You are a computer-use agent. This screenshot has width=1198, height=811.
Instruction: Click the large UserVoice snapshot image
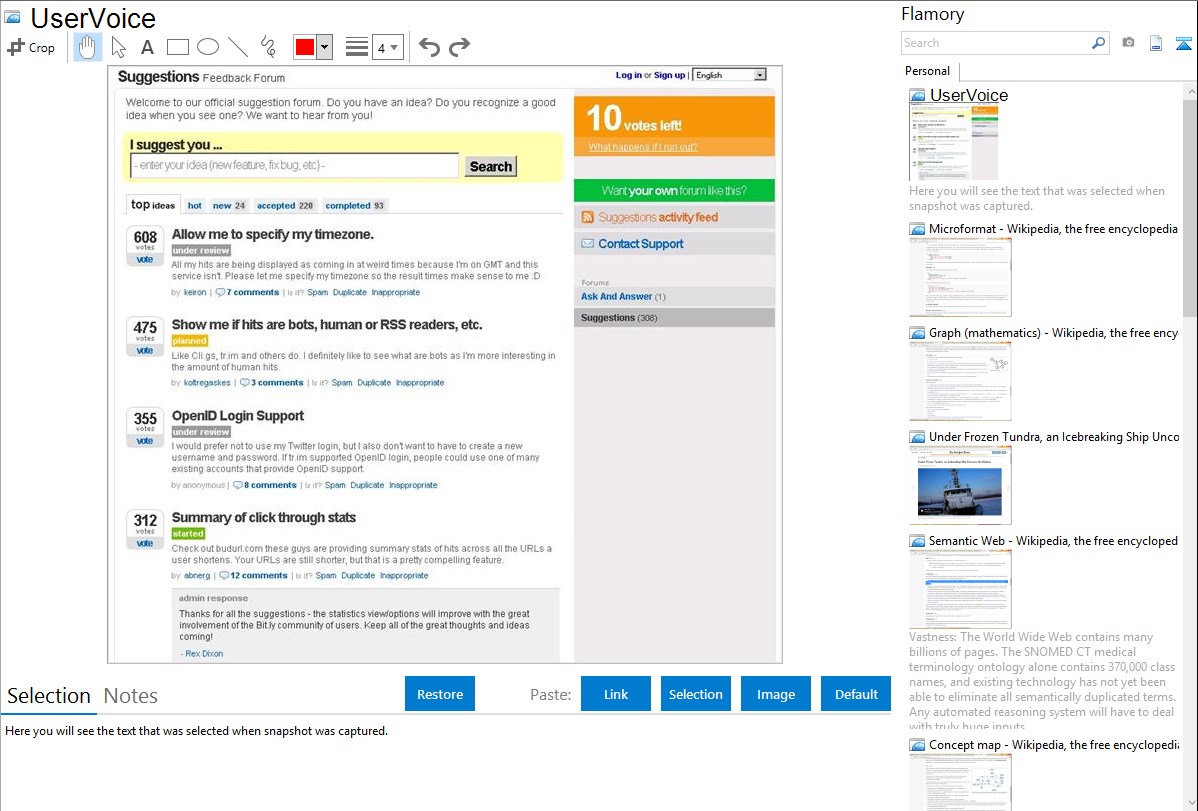pos(445,364)
